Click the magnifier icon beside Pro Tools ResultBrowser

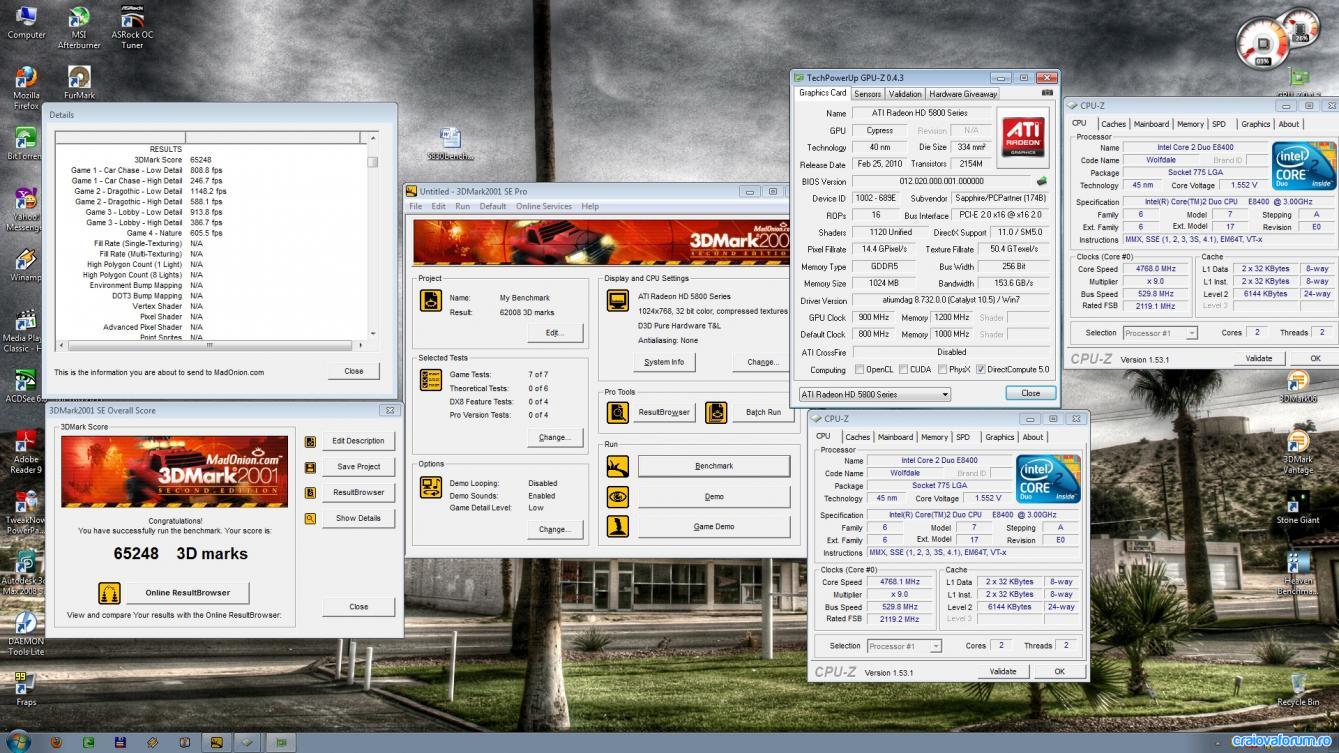[x=618, y=412]
